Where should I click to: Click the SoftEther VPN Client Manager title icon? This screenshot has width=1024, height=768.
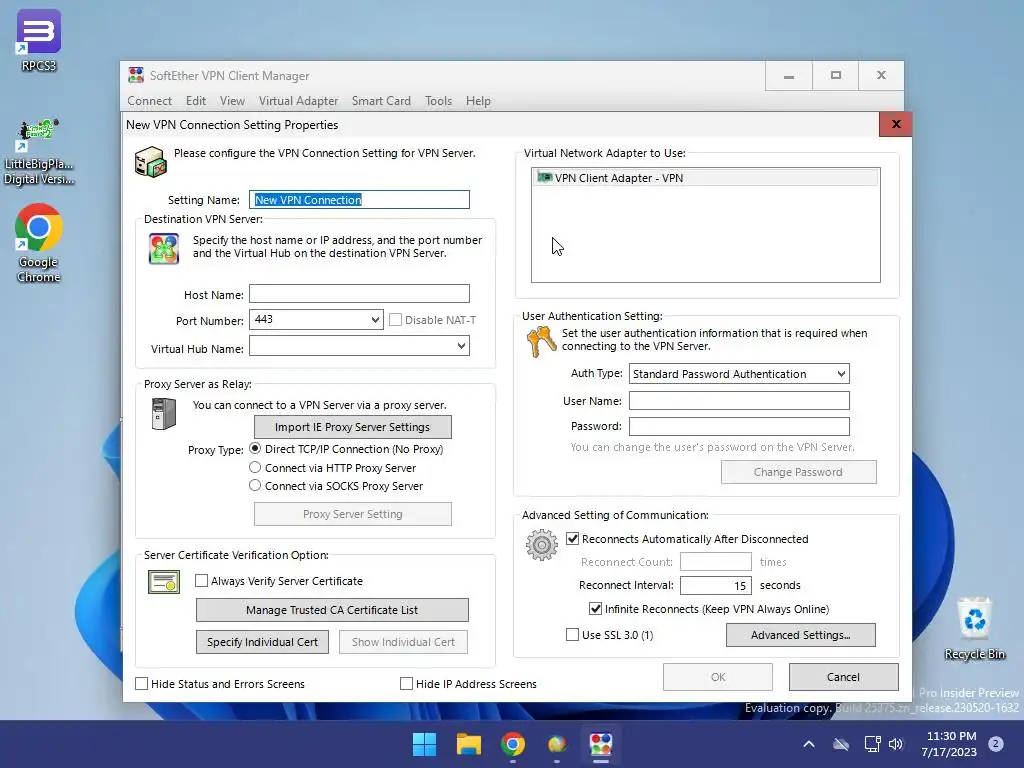pyautogui.click(x=136, y=75)
